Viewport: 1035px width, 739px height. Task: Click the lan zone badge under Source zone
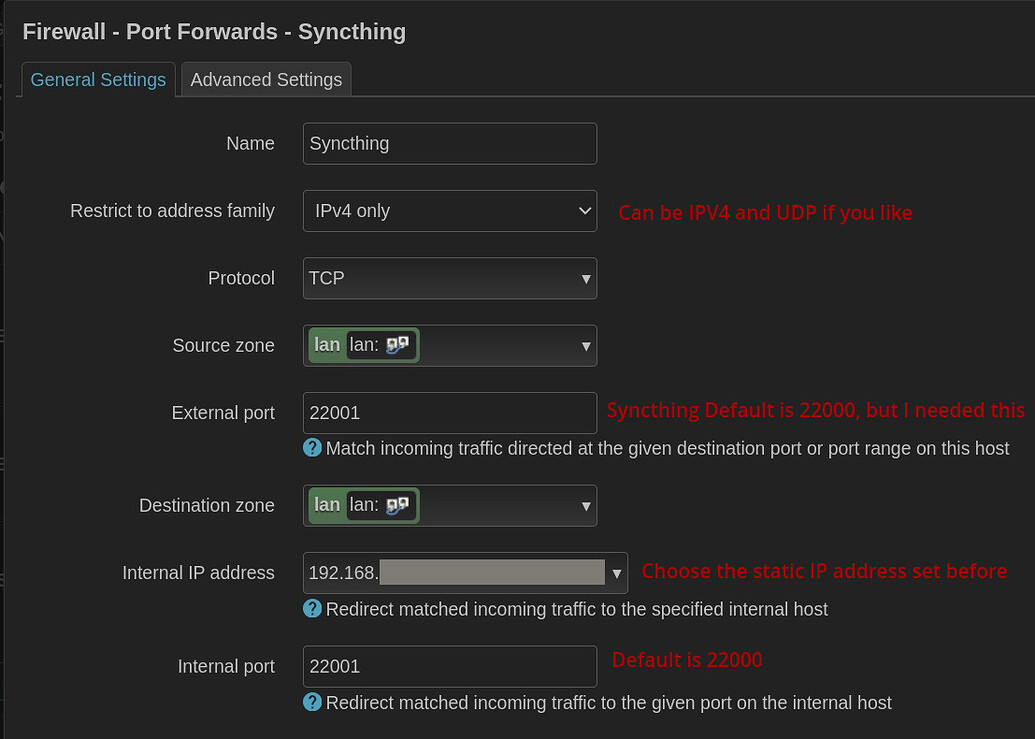[x=327, y=344]
